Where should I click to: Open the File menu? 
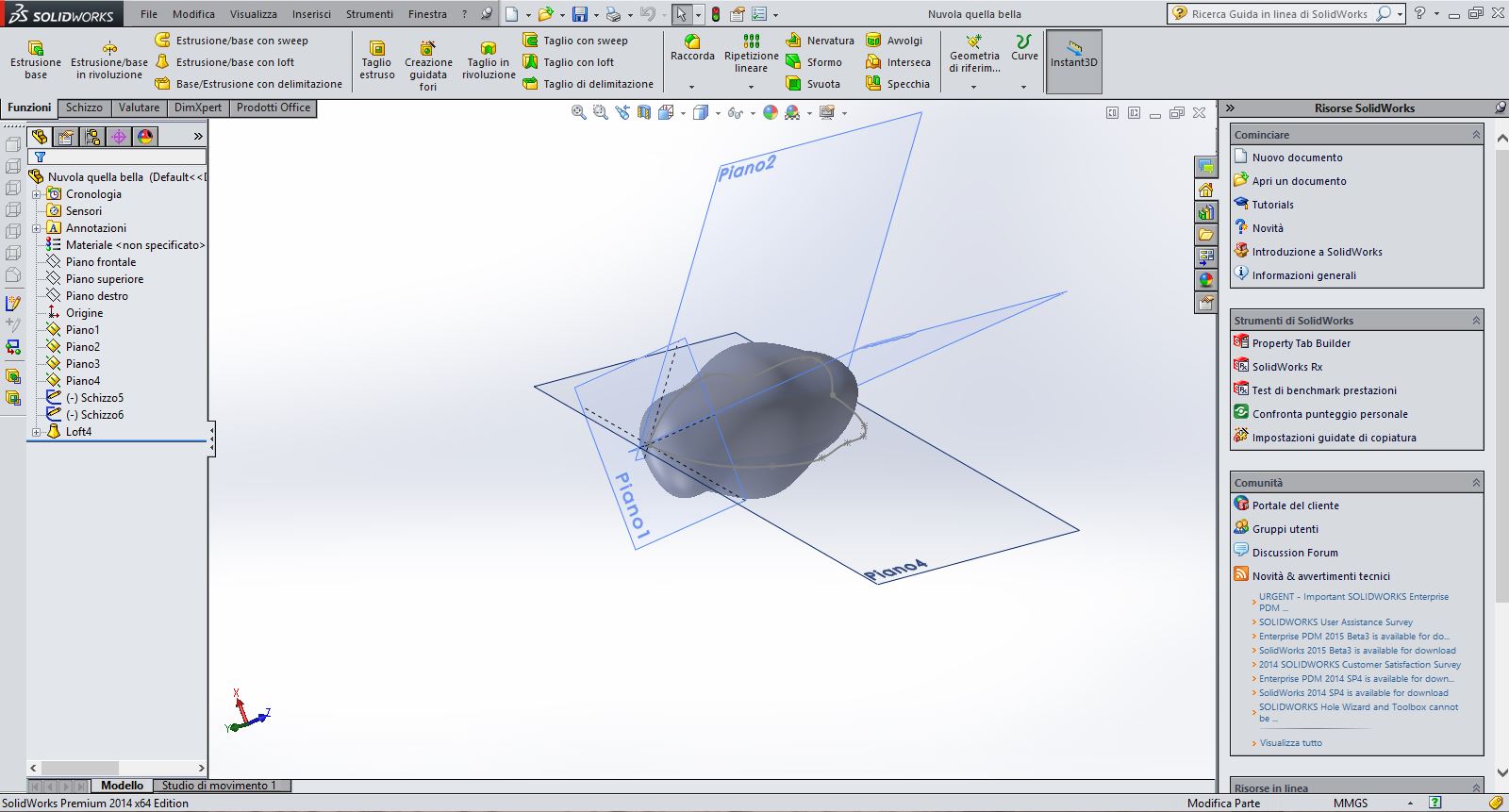point(149,14)
